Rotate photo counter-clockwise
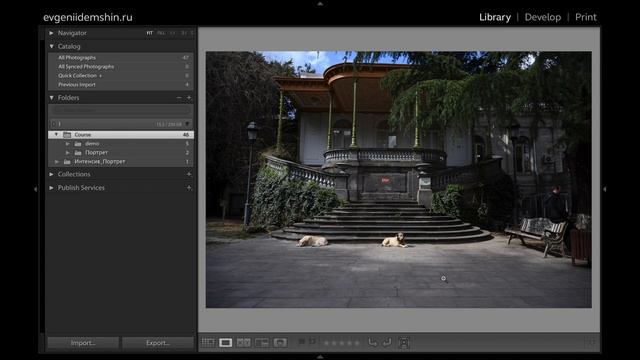Image resolution: width=640 pixels, height=360 pixels. pos(373,342)
